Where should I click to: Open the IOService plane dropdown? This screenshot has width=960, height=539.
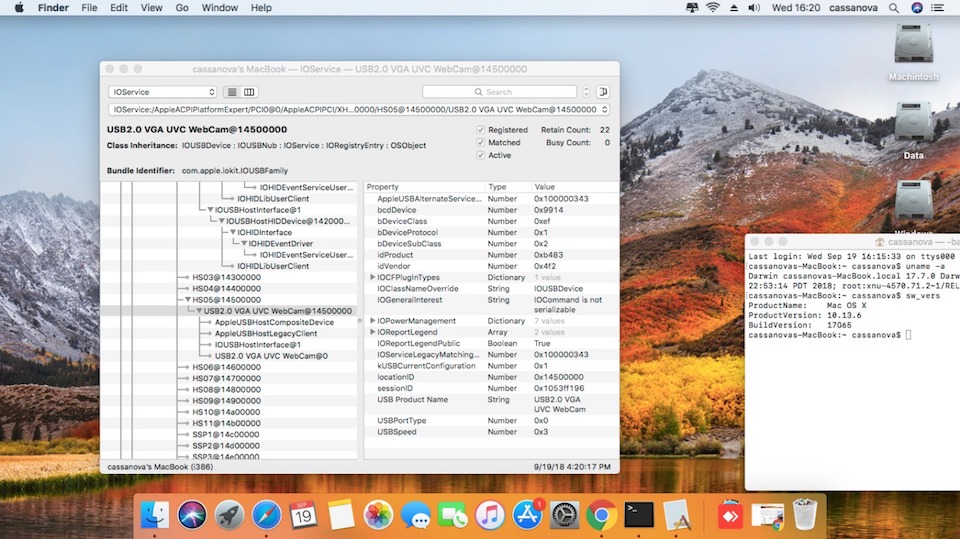162,92
